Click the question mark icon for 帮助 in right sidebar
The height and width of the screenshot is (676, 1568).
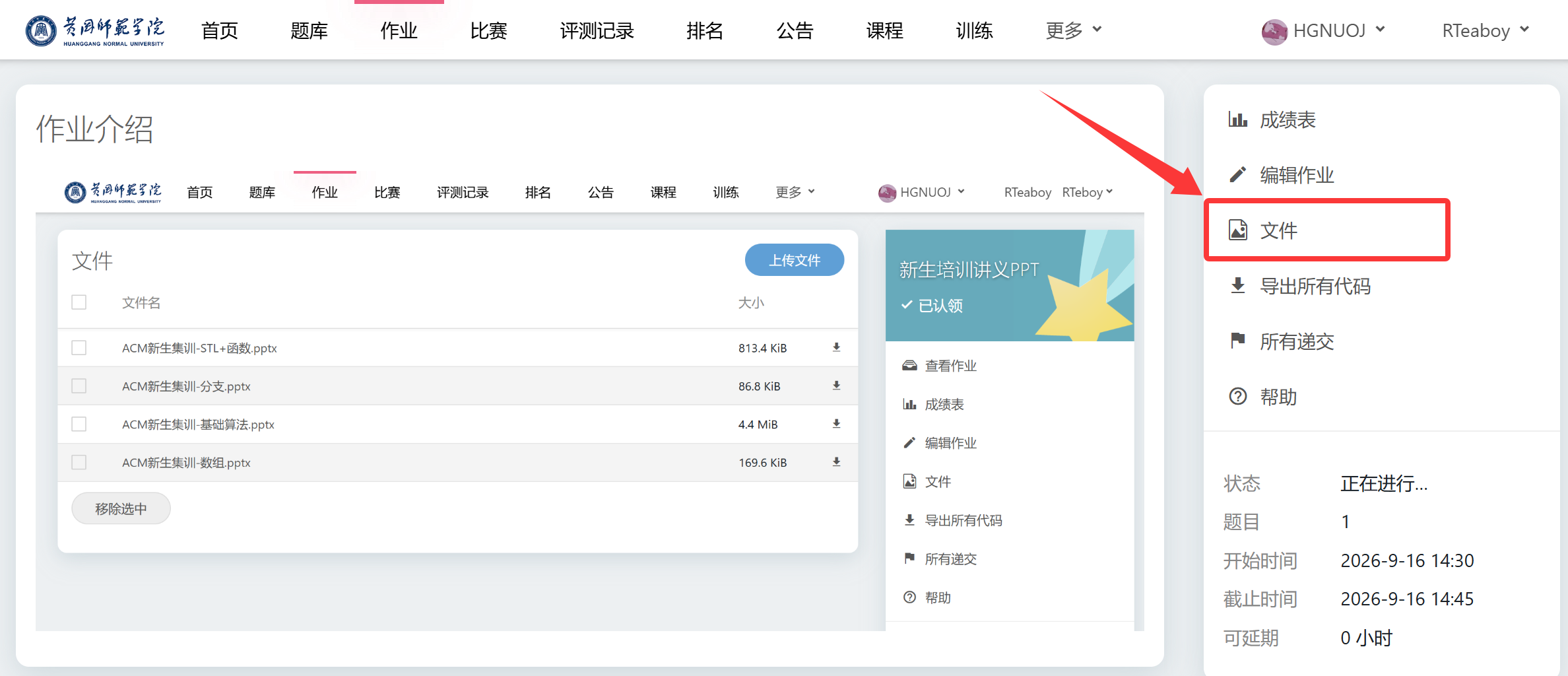point(1237,396)
